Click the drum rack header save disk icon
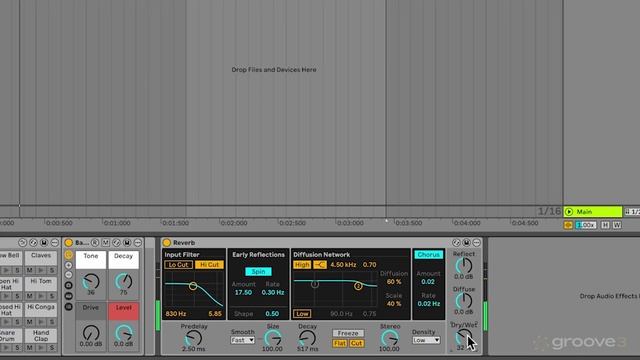Screen dimensions: 640x360 (44, 242)
